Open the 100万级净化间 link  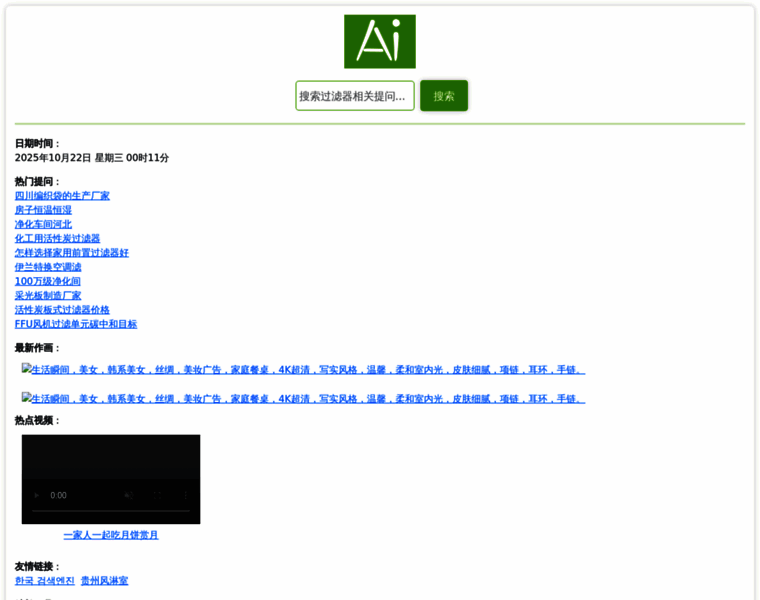(48, 281)
